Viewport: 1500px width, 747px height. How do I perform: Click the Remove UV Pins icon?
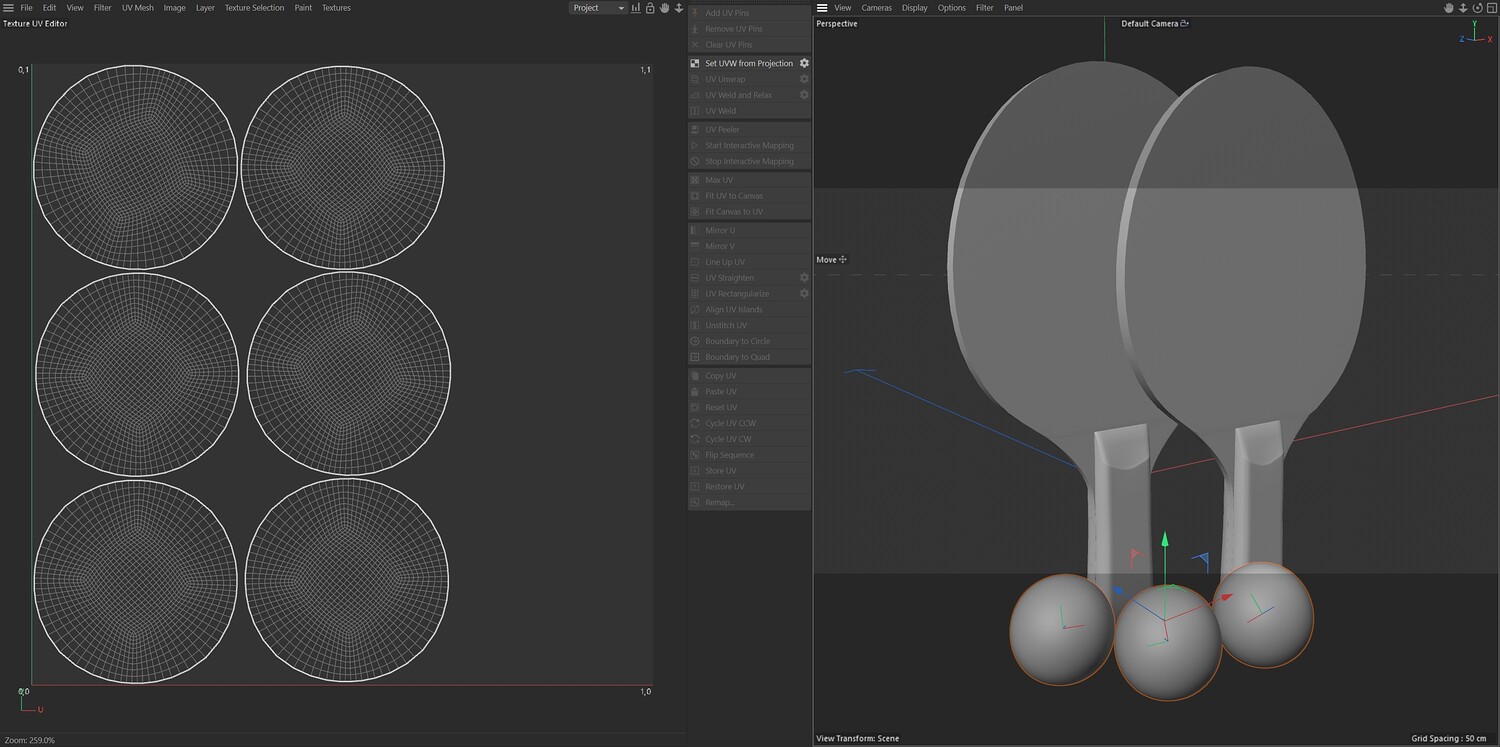tap(695, 29)
